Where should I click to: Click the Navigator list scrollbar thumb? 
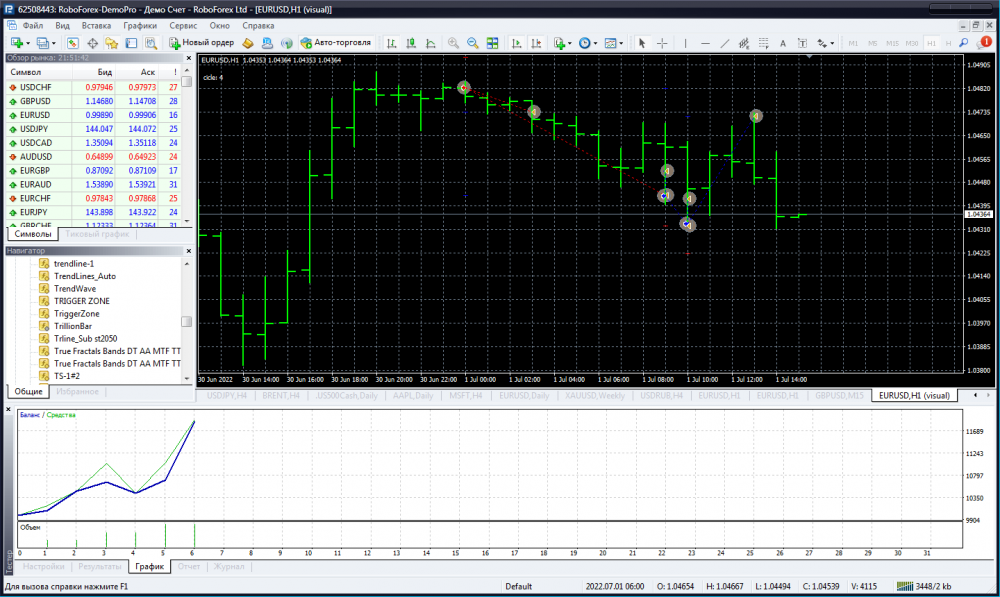187,321
